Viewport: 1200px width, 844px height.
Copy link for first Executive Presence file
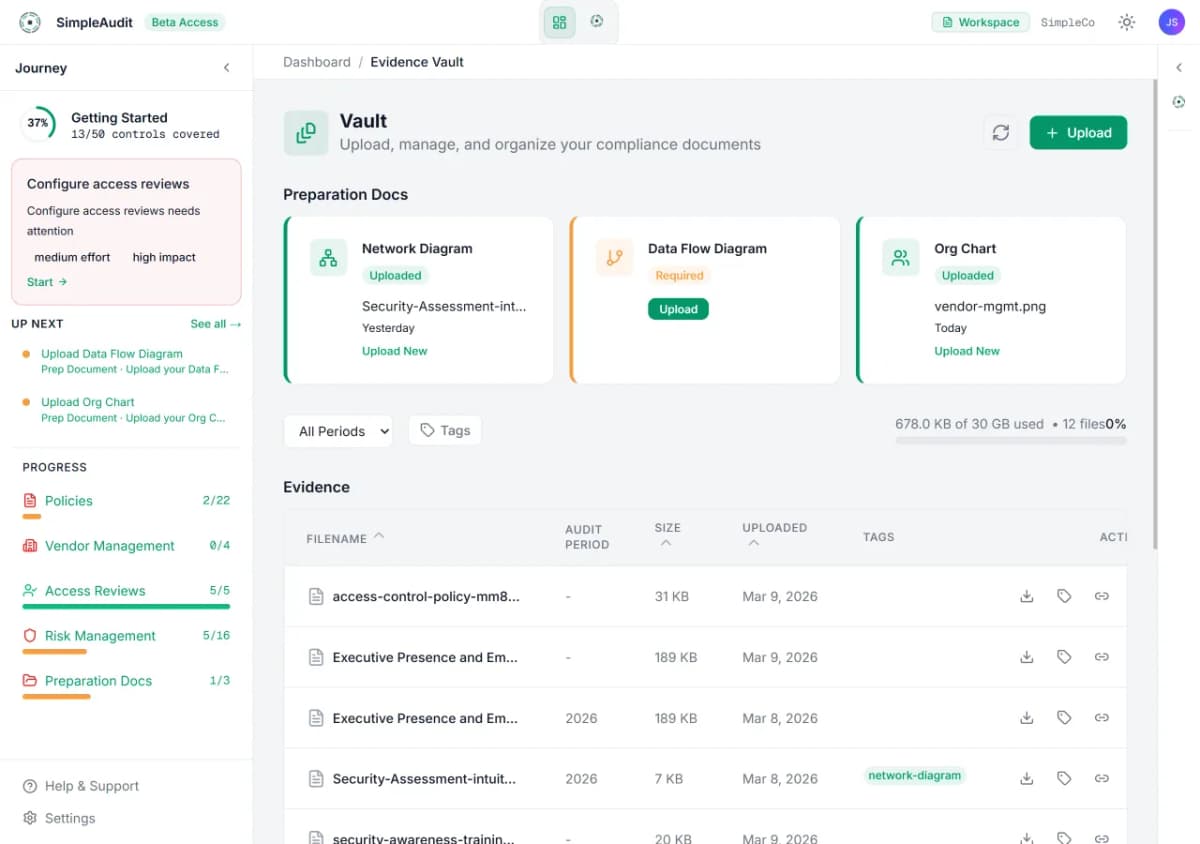coord(1101,657)
